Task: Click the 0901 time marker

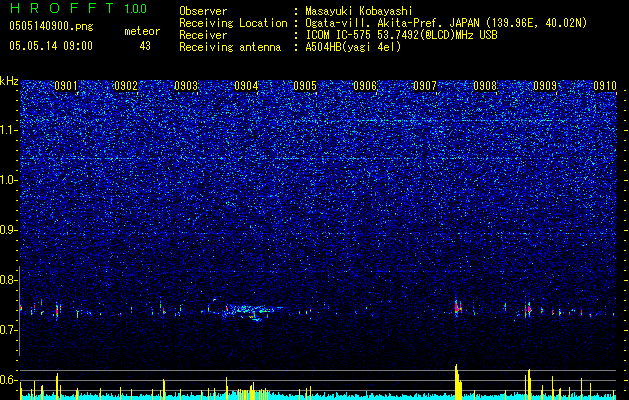Action: pos(66,86)
